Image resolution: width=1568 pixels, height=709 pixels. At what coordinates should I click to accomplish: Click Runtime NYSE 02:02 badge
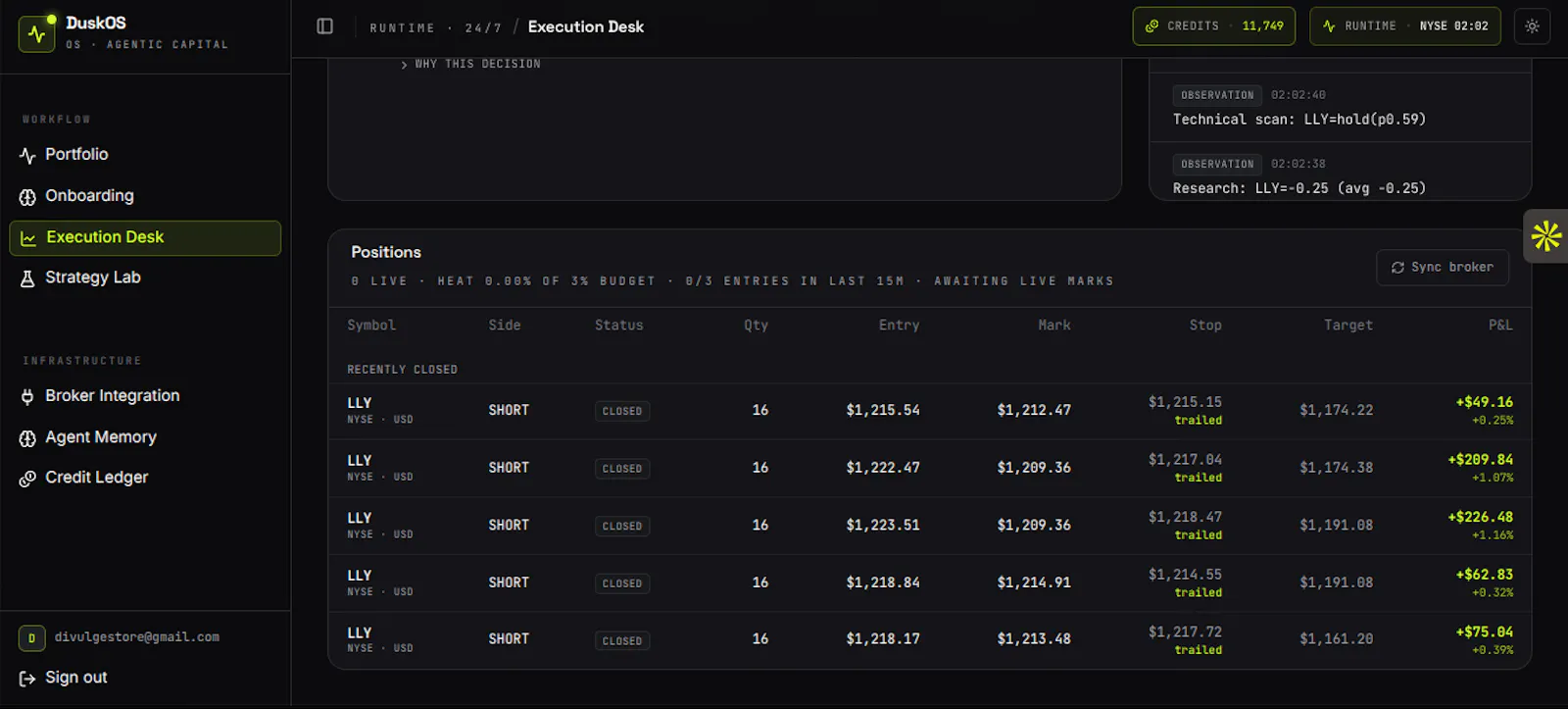[1405, 26]
